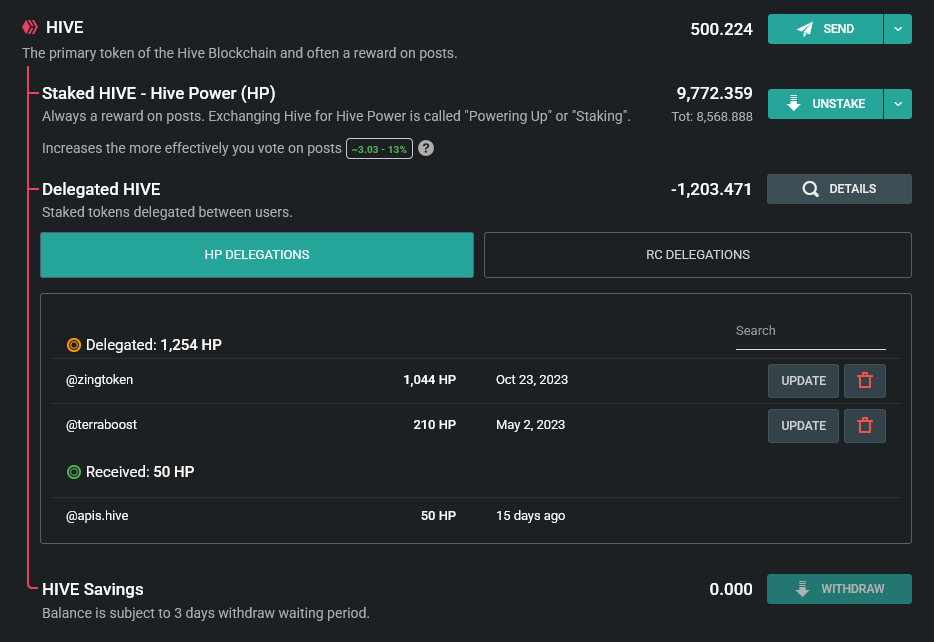The width and height of the screenshot is (934, 642).
Task: Click the HIVE Savings balance 0.000
Action: pos(731,589)
